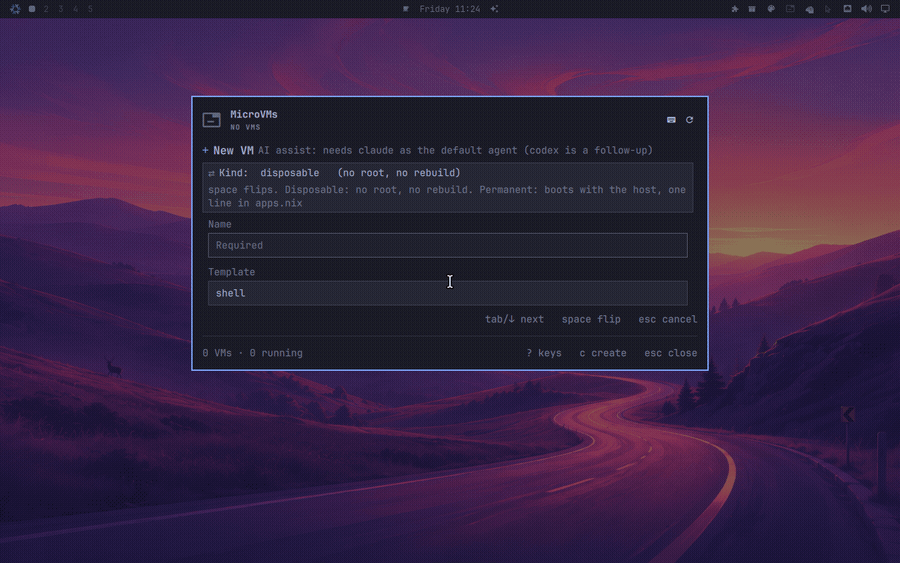Click the Template field label

[x=231, y=272]
